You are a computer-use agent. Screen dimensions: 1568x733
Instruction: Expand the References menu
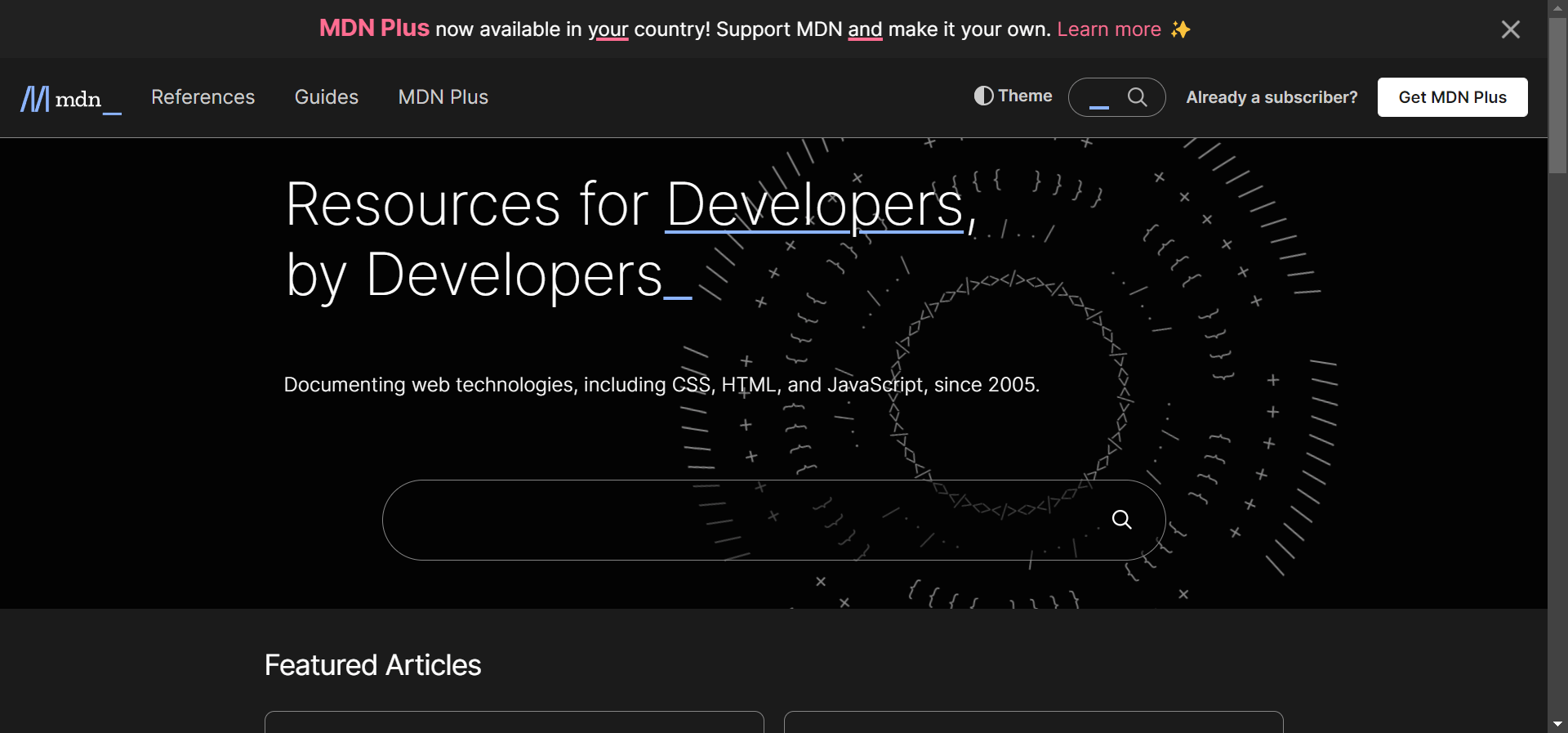click(x=203, y=97)
